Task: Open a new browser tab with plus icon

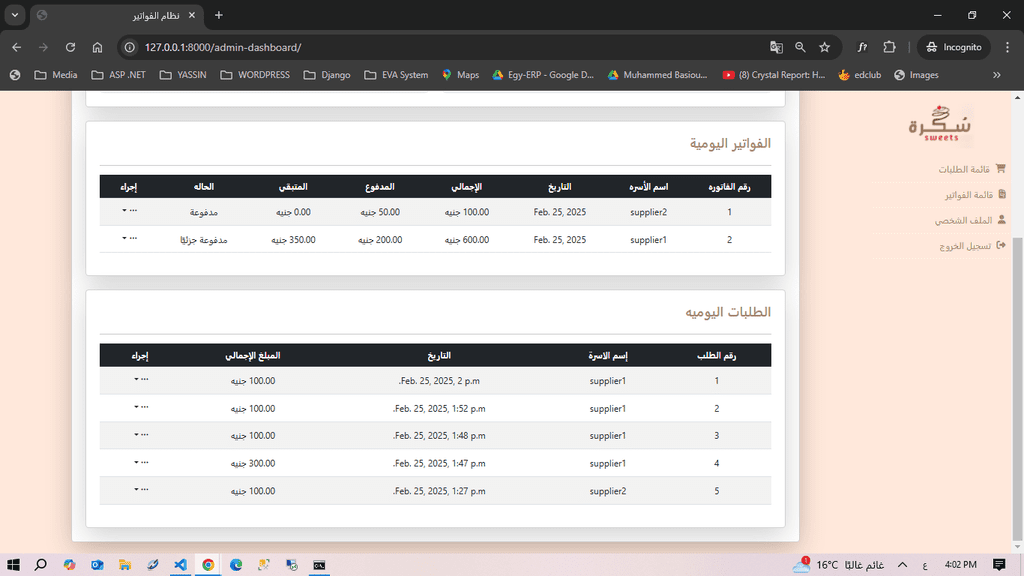Action: click(x=219, y=15)
